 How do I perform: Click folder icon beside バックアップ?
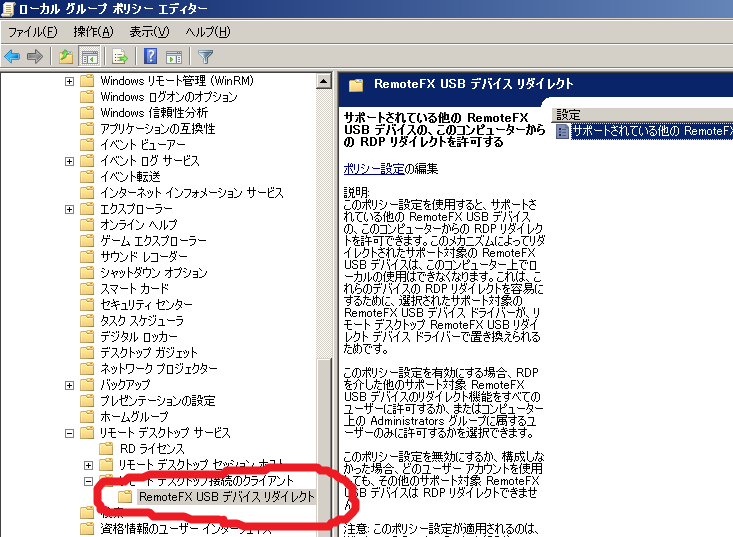pyautogui.click(x=87, y=385)
